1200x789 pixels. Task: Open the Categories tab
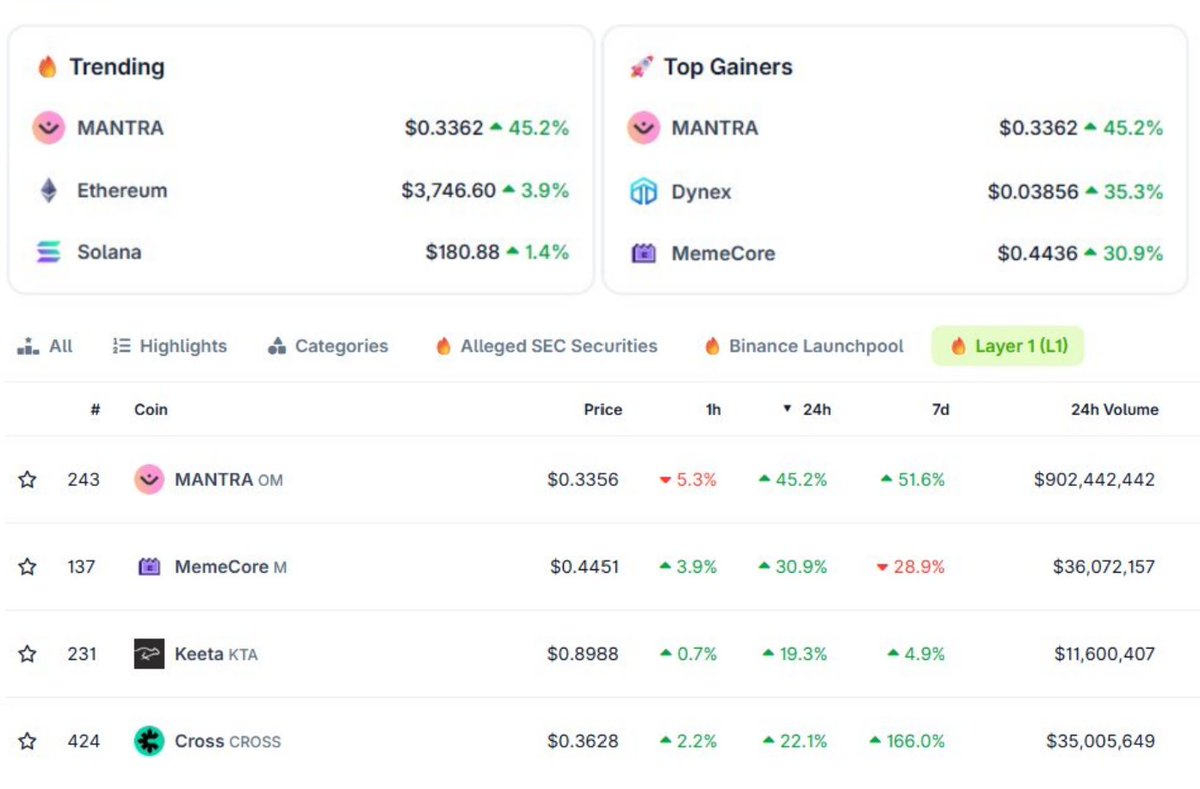pyautogui.click(x=328, y=346)
